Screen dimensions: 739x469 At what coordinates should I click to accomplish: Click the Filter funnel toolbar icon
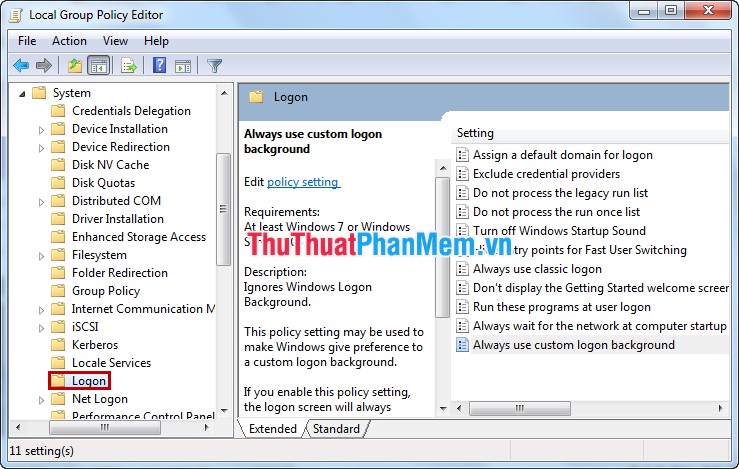(214, 66)
